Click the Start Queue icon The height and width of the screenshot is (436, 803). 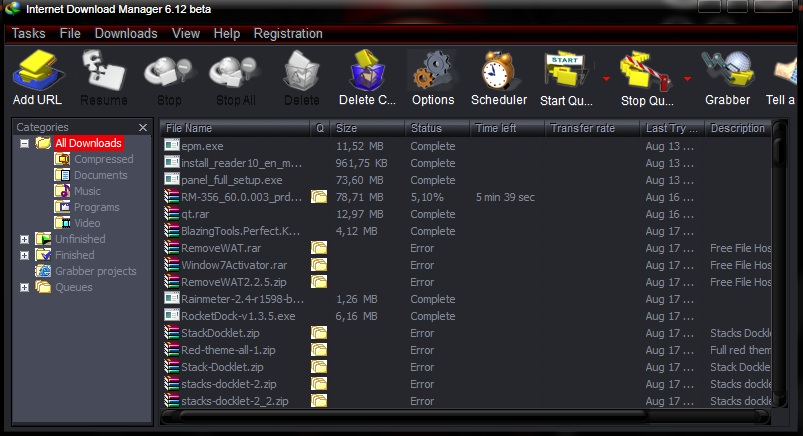click(x=566, y=70)
